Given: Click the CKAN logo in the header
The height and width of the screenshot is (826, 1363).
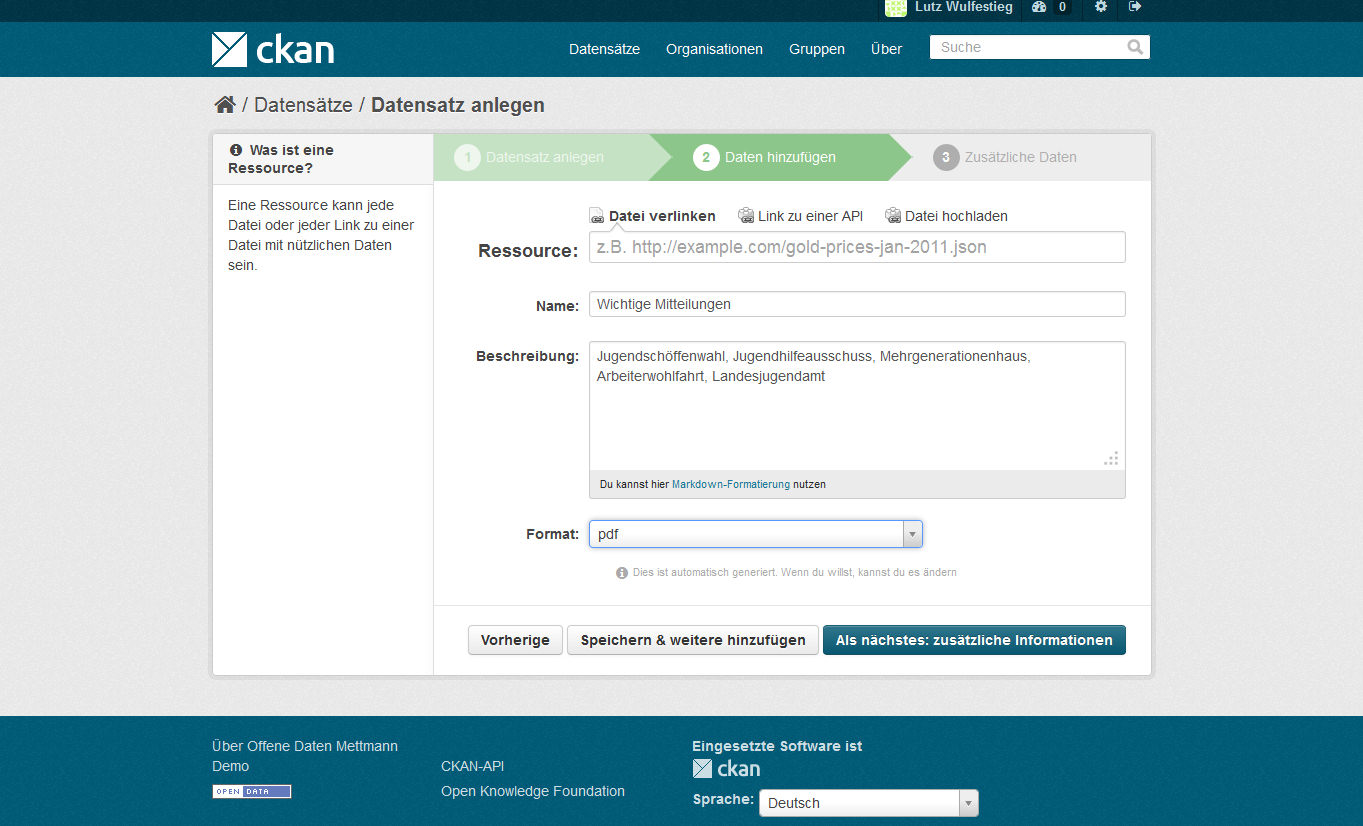Looking at the screenshot, I should click(273, 49).
